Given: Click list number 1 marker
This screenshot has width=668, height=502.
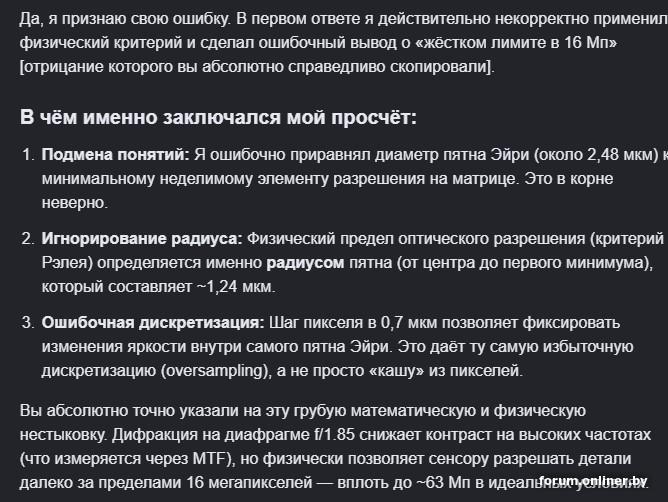Looking at the screenshot, I should [28, 155].
